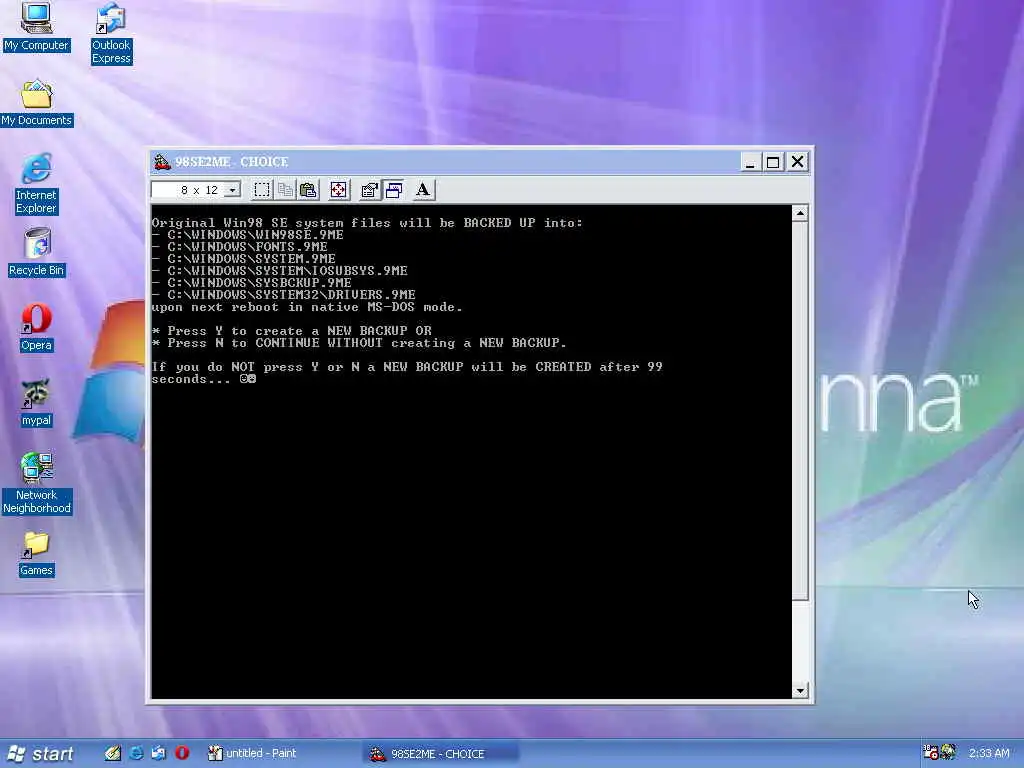Minimize the 98SE2ME - CHOICE window
The width and height of the screenshot is (1024, 768).
point(750,162)
